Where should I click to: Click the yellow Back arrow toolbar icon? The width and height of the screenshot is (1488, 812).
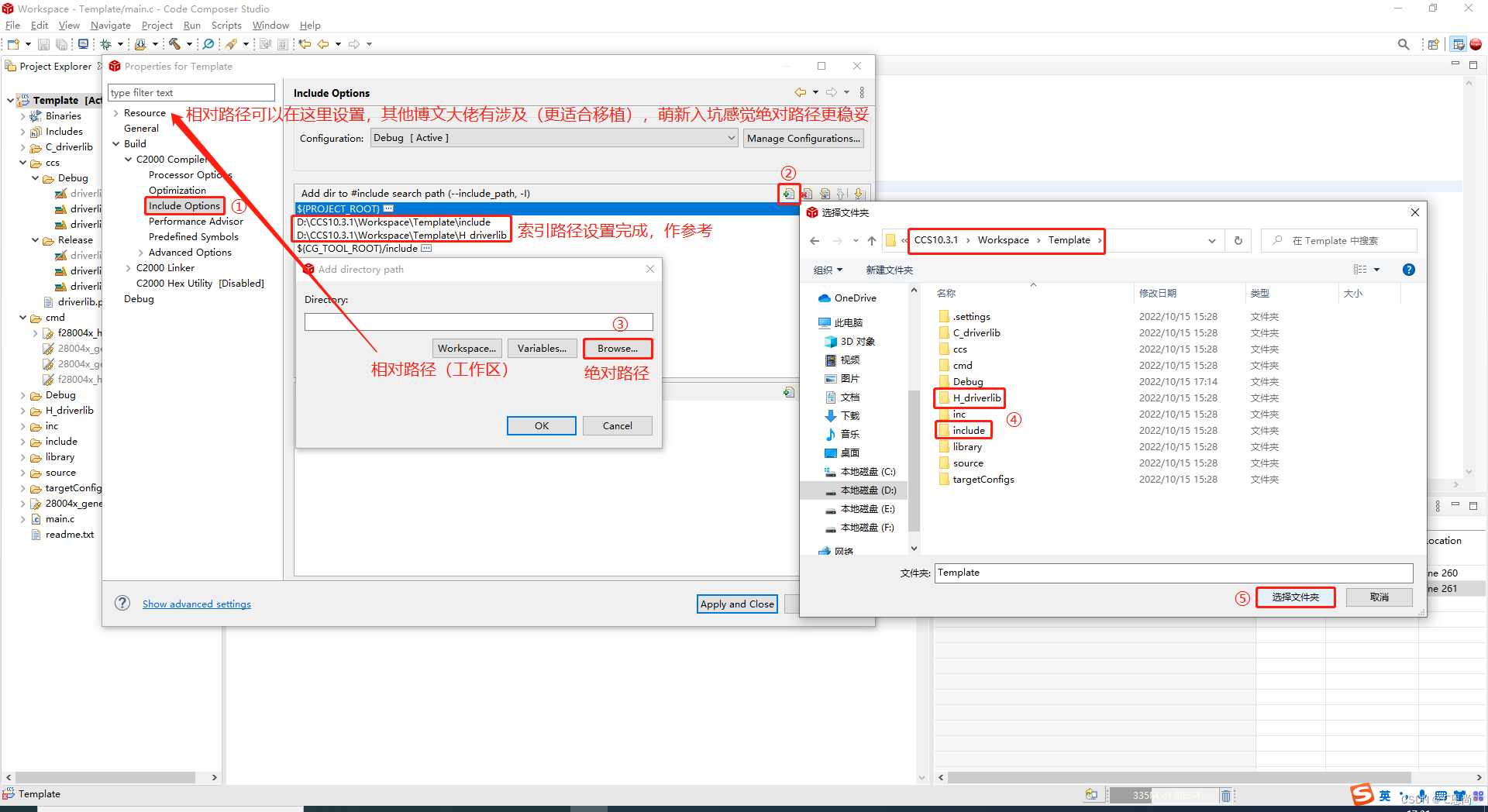(324, 44)
